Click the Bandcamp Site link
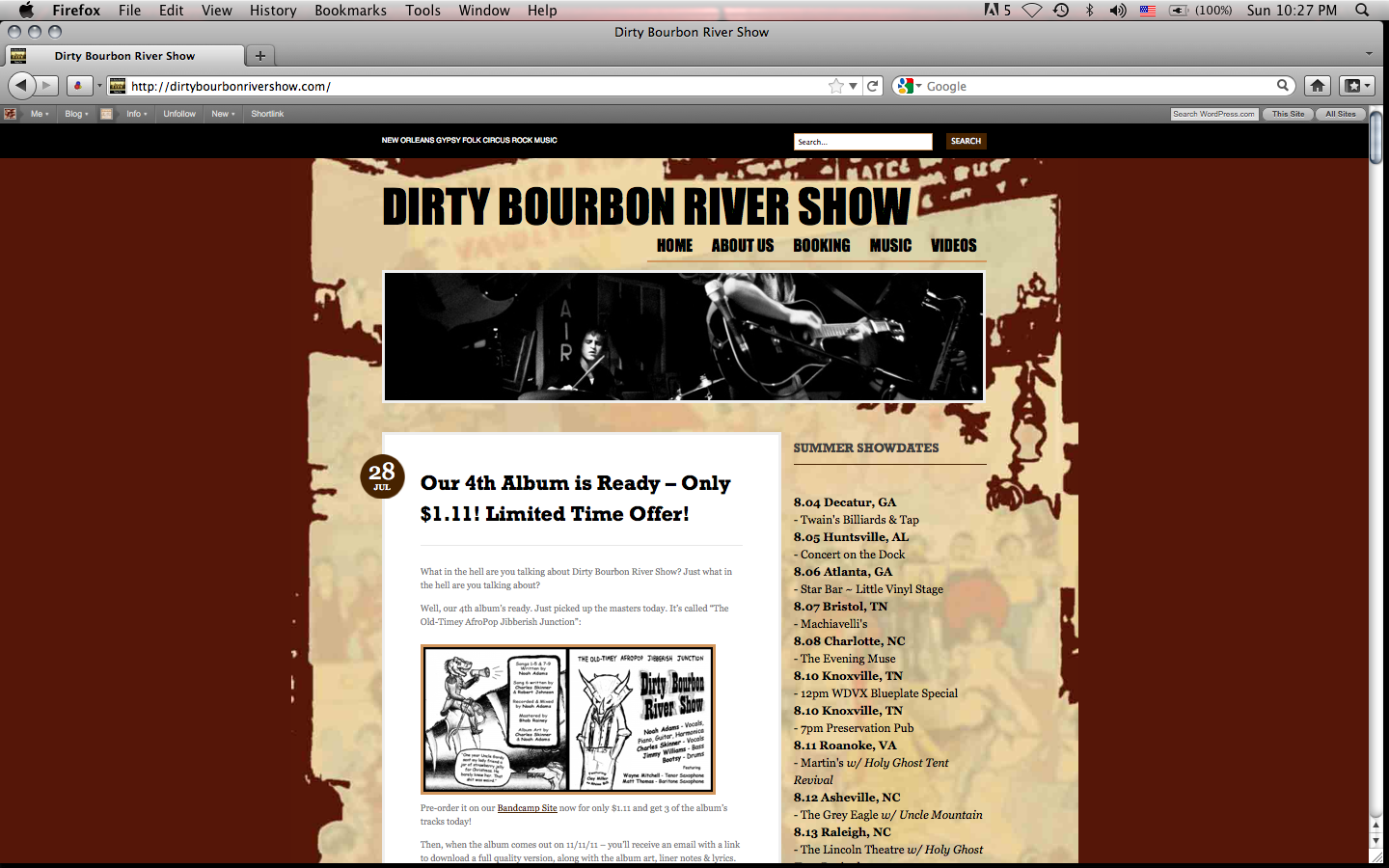This screenshot has width=1389, height=868. (x=527, y=808)
